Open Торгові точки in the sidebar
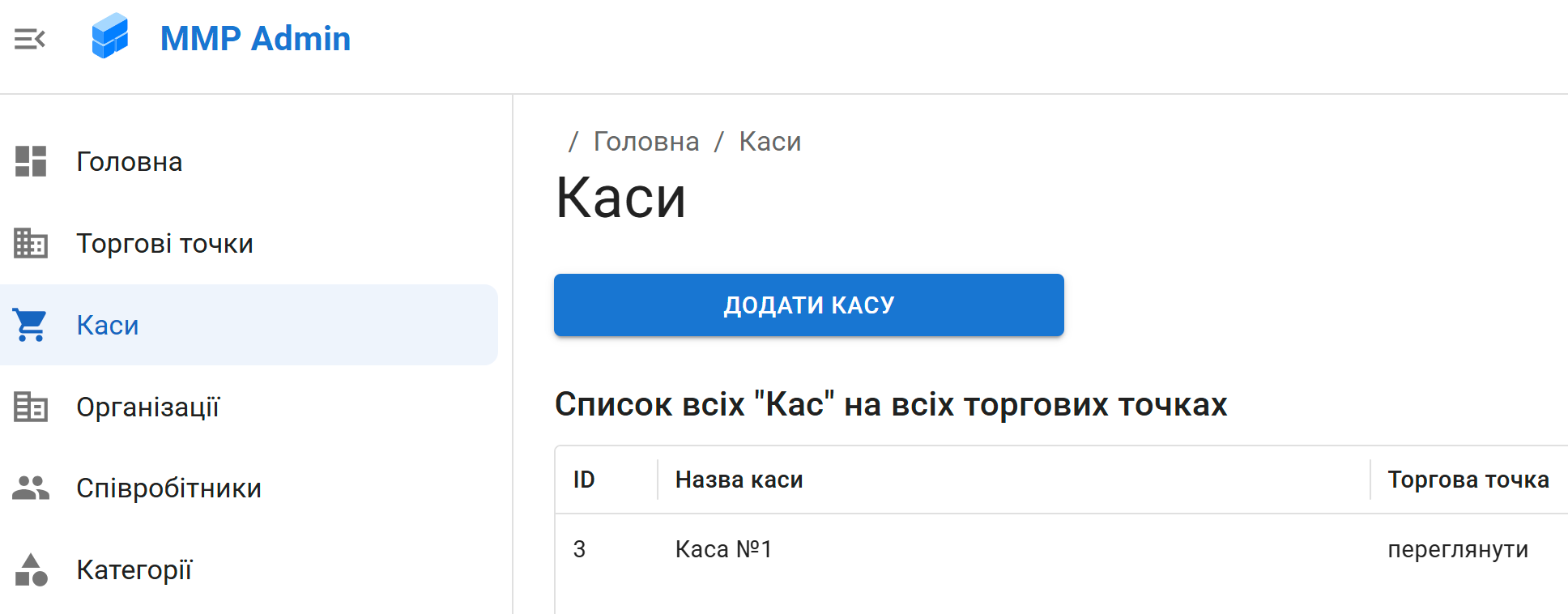 pos(164,244)
